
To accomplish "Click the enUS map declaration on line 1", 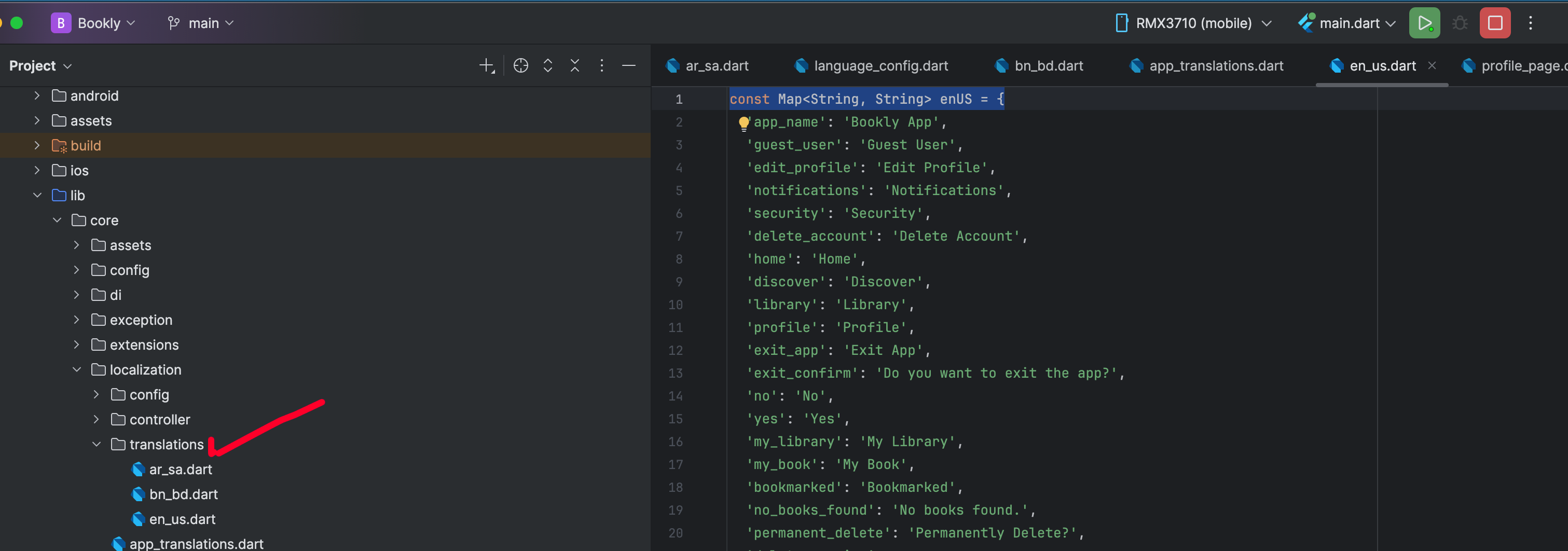I will pos(866,99).
